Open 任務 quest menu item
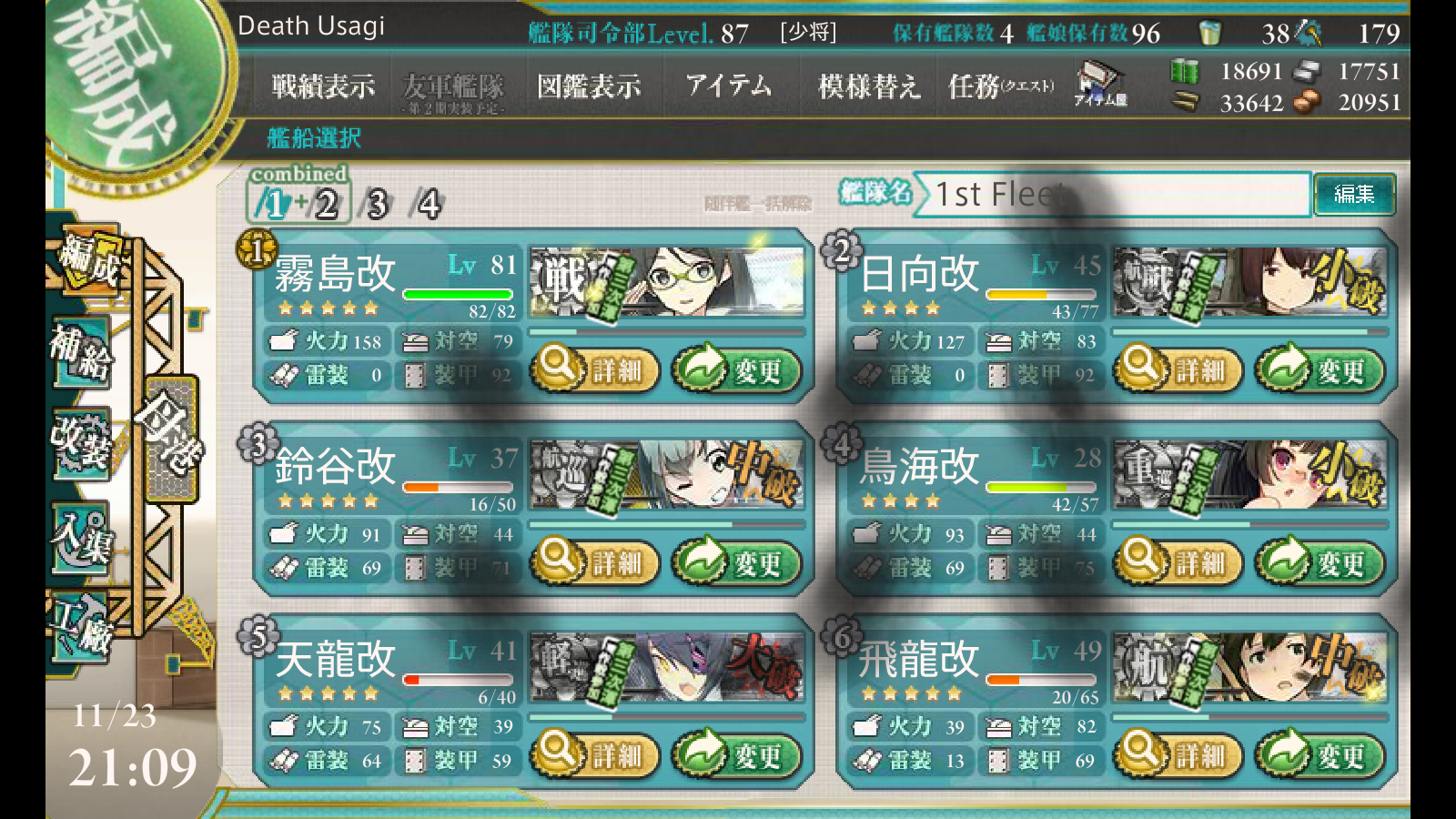This screenshot has height=819, width=1456. point(1001,86)
